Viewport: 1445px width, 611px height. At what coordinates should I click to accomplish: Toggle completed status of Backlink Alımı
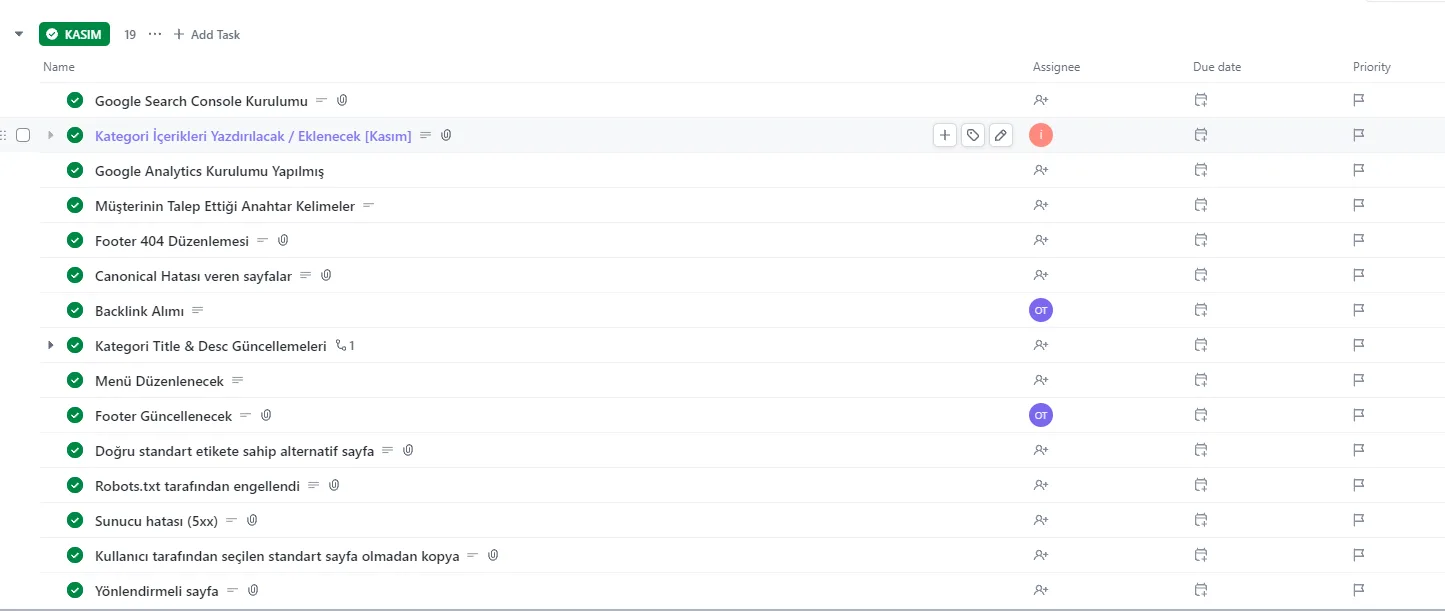pos(75,310)
